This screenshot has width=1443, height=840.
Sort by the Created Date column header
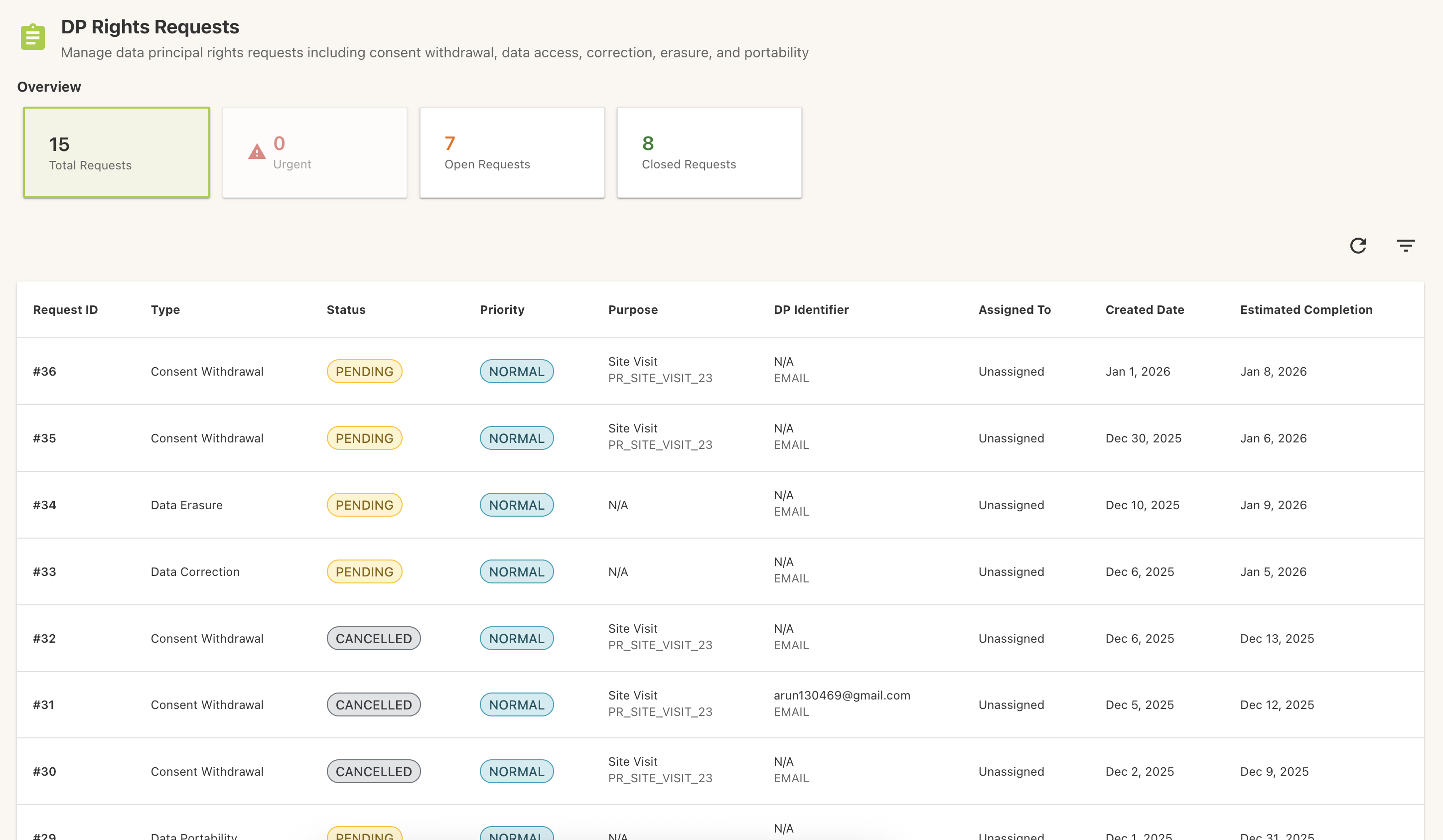(x=1144, y=309)
